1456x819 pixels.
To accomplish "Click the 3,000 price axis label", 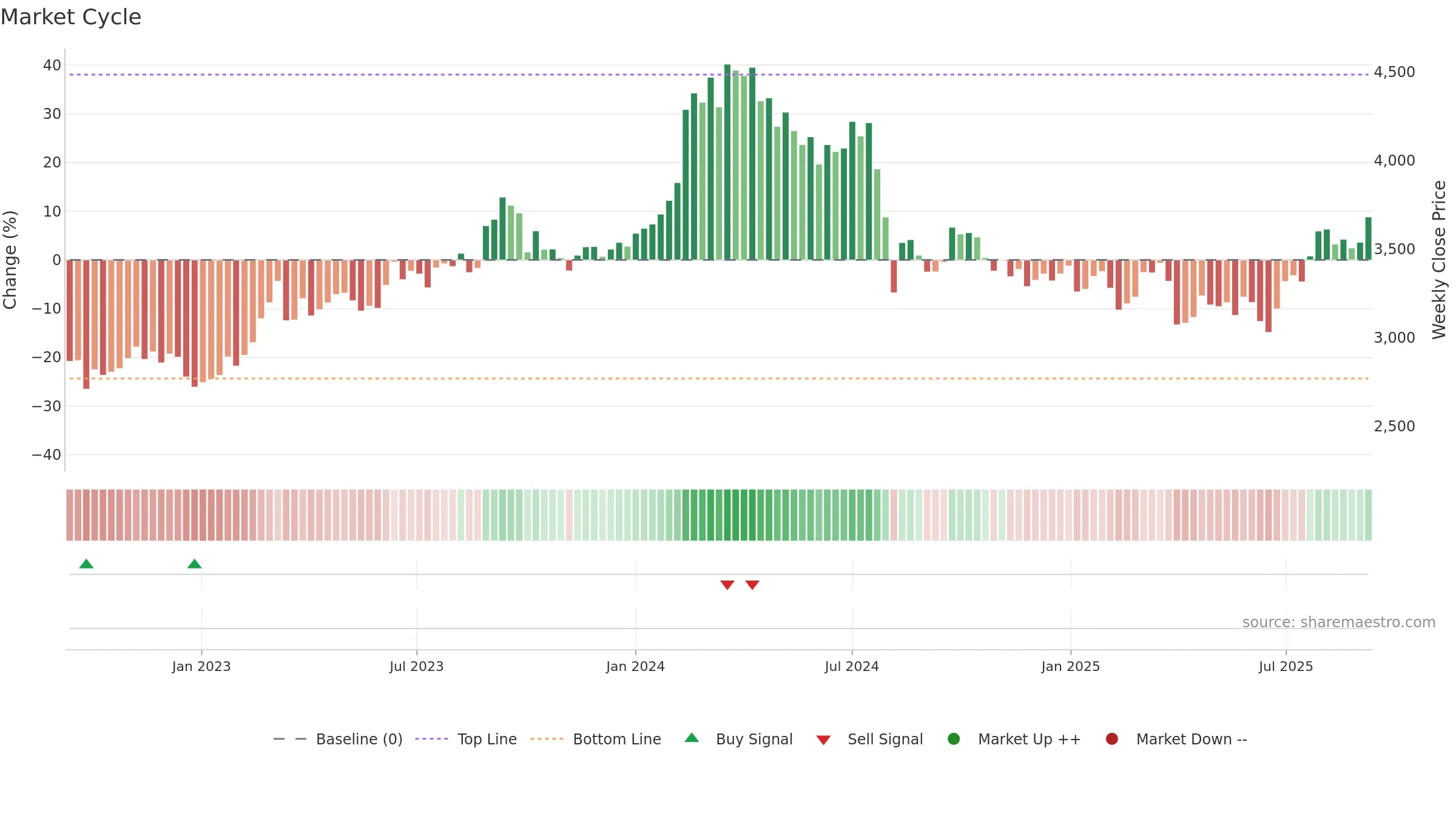I will 1394,338.
